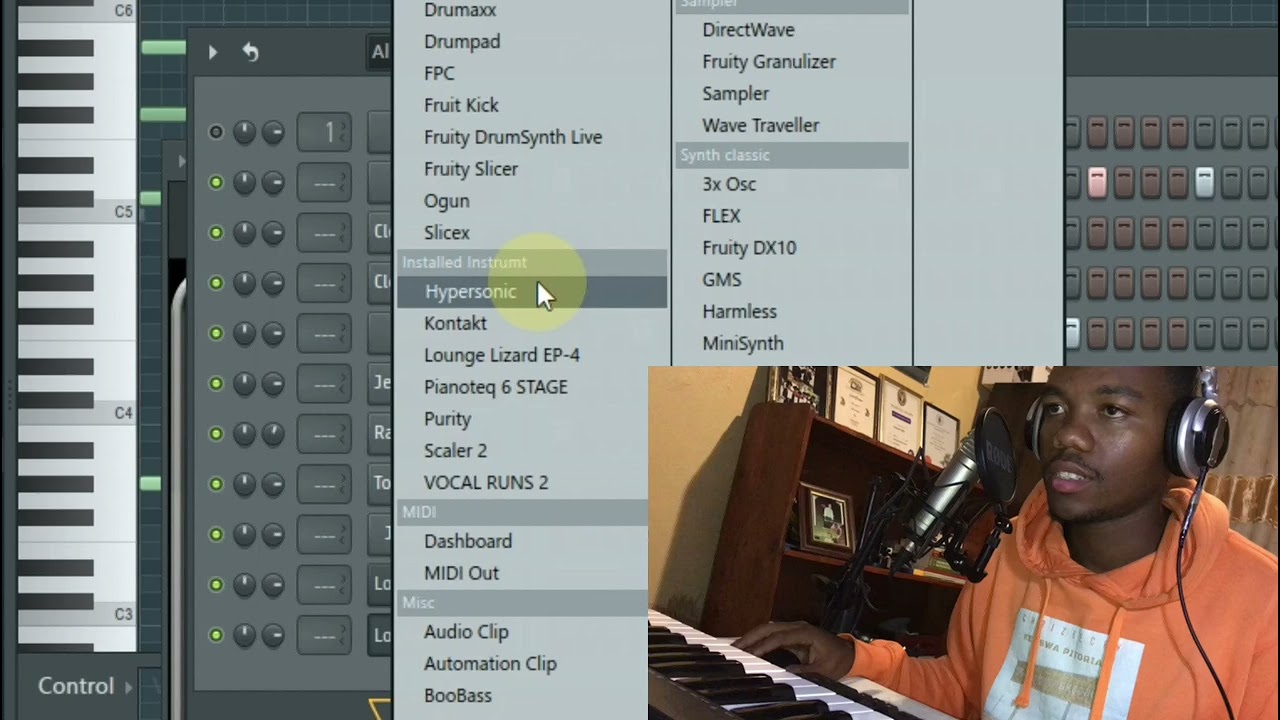
Task: Click the 'Misc' section header
Action: [x=522, y=603]
